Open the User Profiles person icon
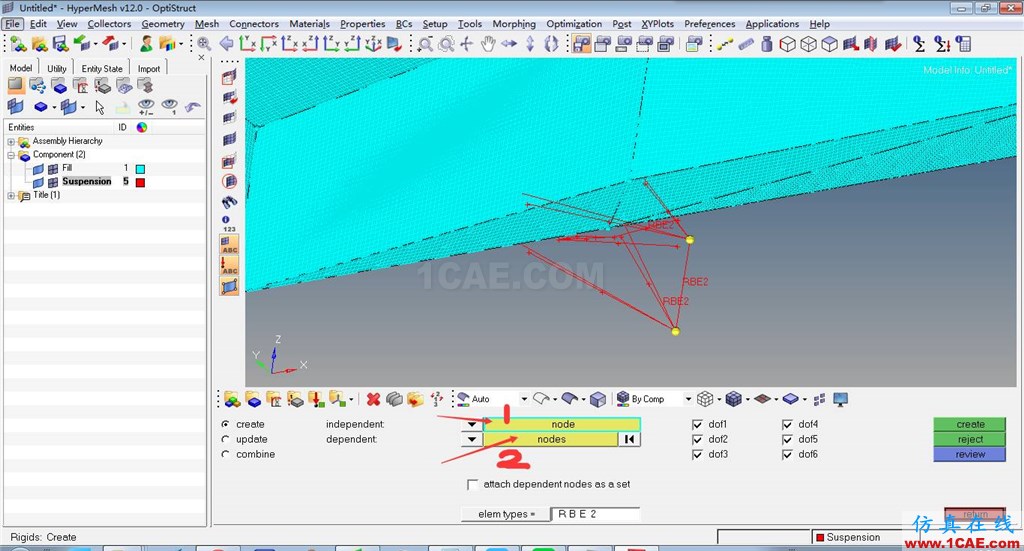 (x=147, y=44)
